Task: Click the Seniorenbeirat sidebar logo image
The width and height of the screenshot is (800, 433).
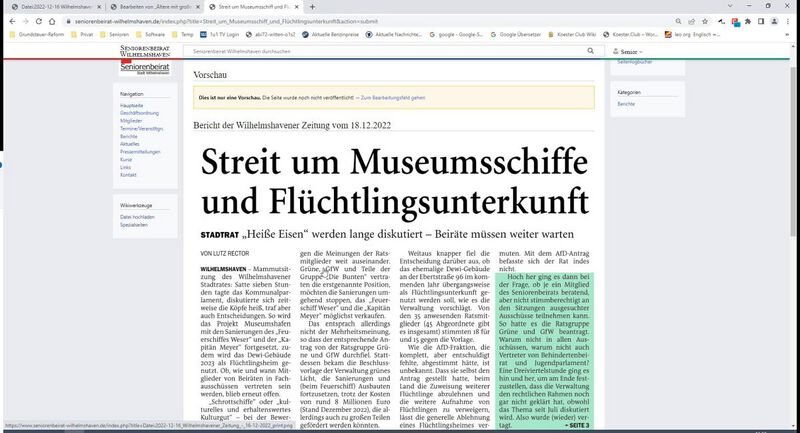Action: [145, 67]
